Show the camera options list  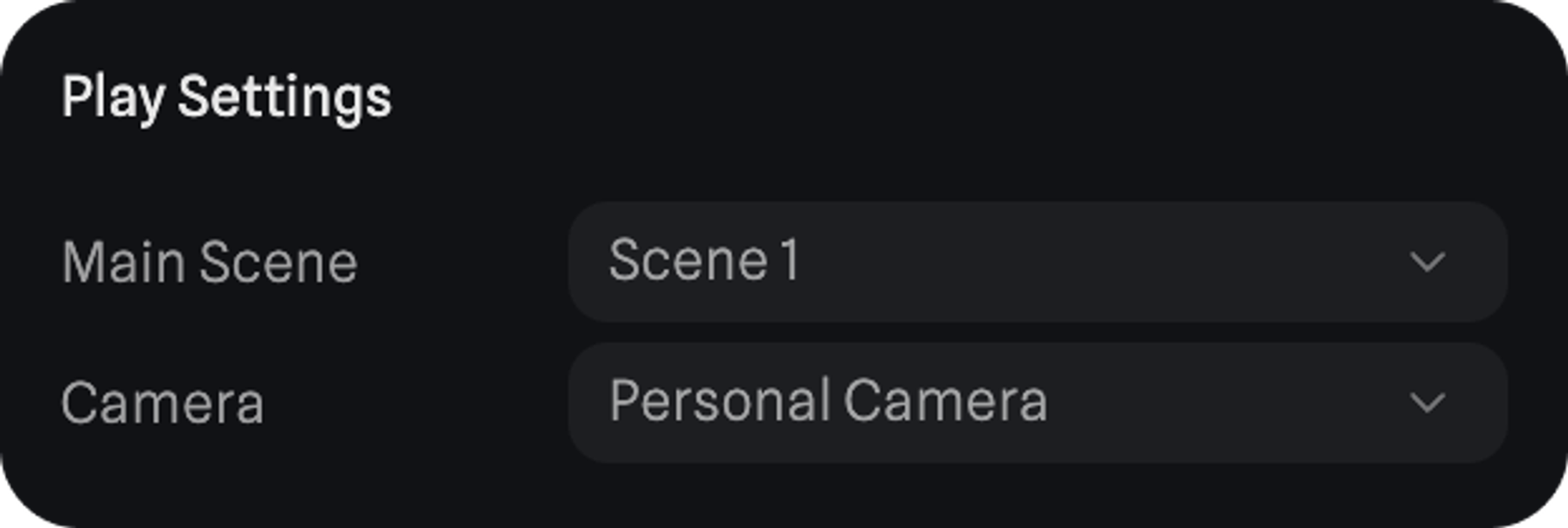point(1036,402)
